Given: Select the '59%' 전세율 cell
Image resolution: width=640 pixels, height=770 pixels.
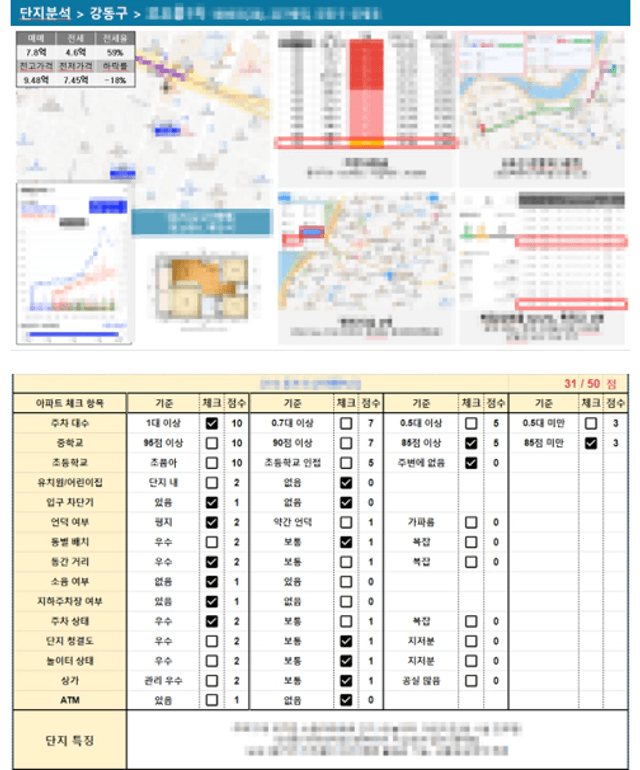Looking at the screenshot, I should coord(115,52).
